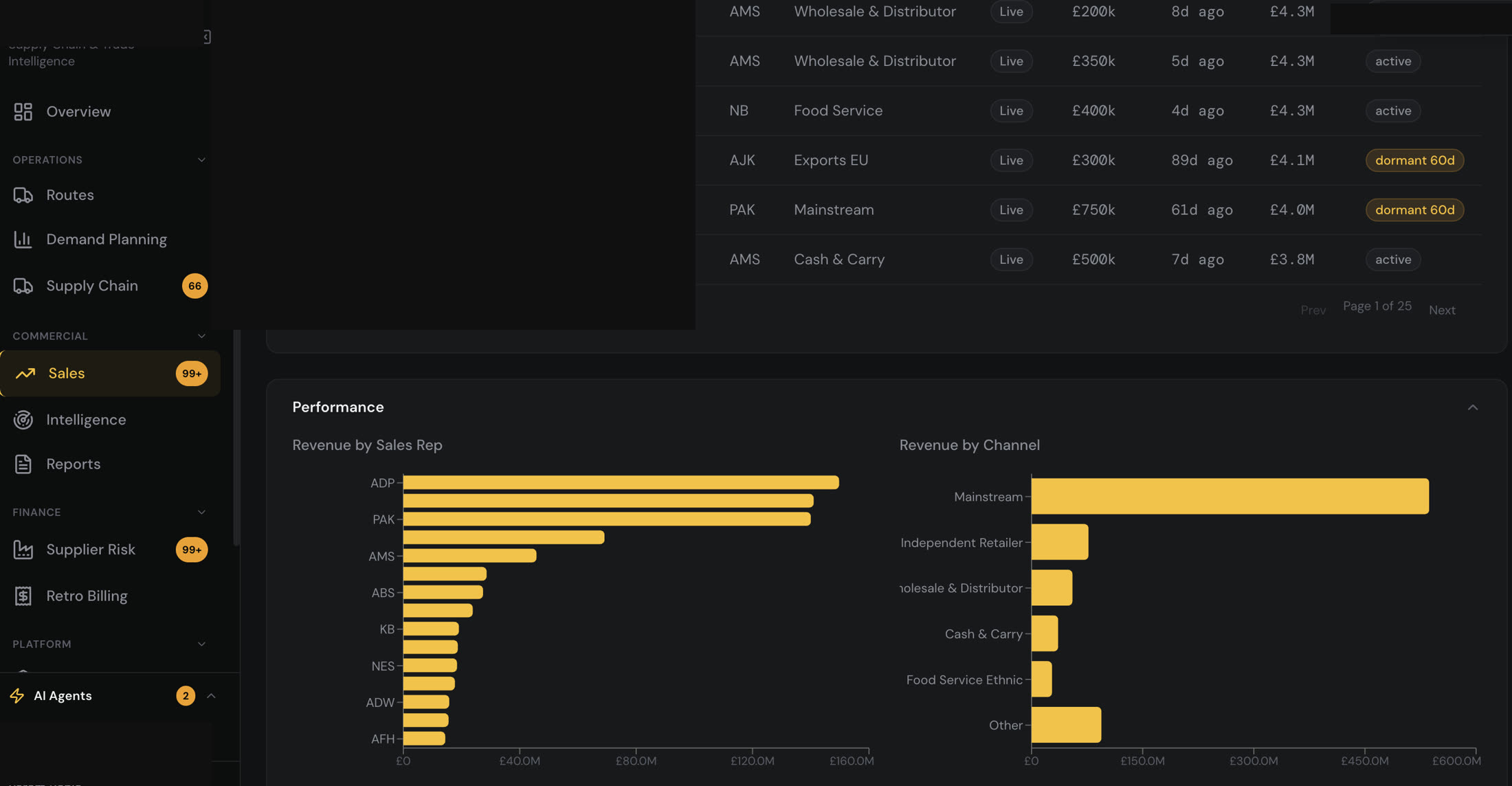Click the Cash & Carry row channel cell

point(839,259)
